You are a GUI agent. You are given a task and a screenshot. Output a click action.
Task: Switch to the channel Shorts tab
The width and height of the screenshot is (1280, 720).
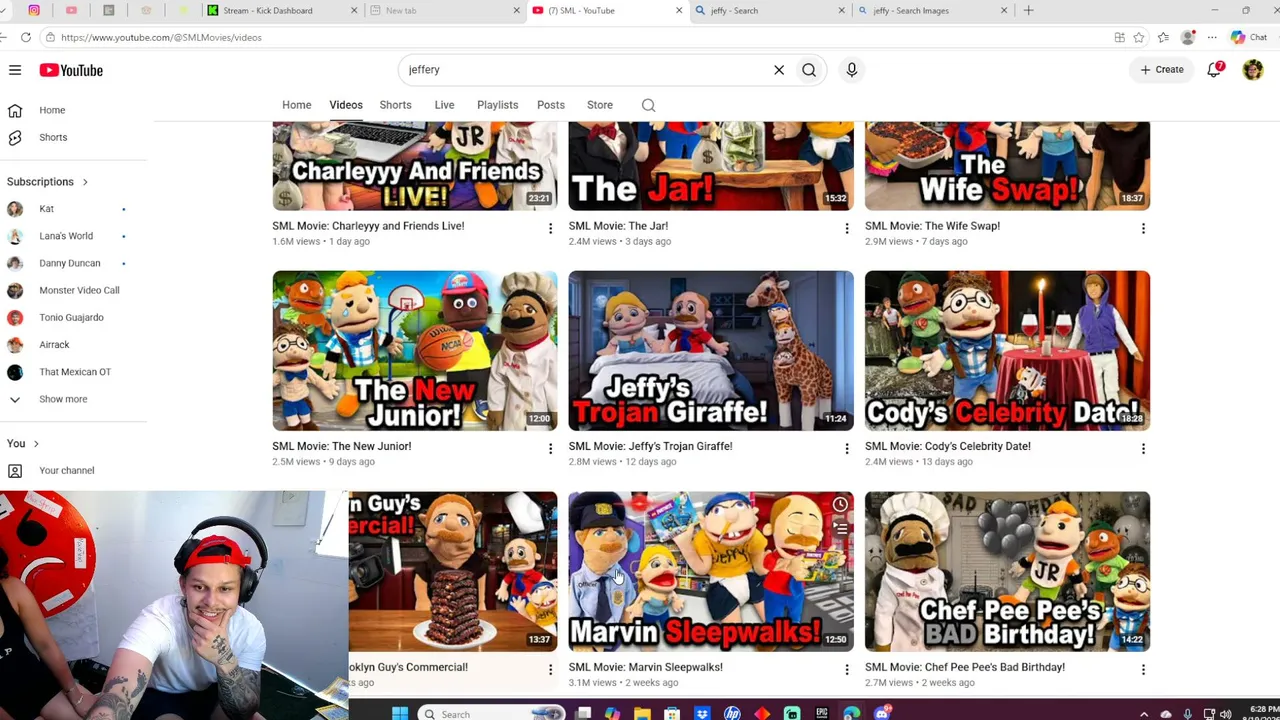[395, 105]
